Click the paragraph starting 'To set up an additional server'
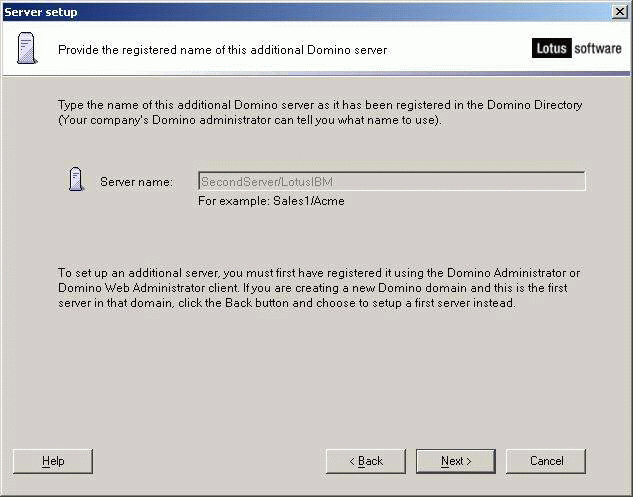Image resolution: width=633 pixels, height=497 pixels. [x=319, y=288]
